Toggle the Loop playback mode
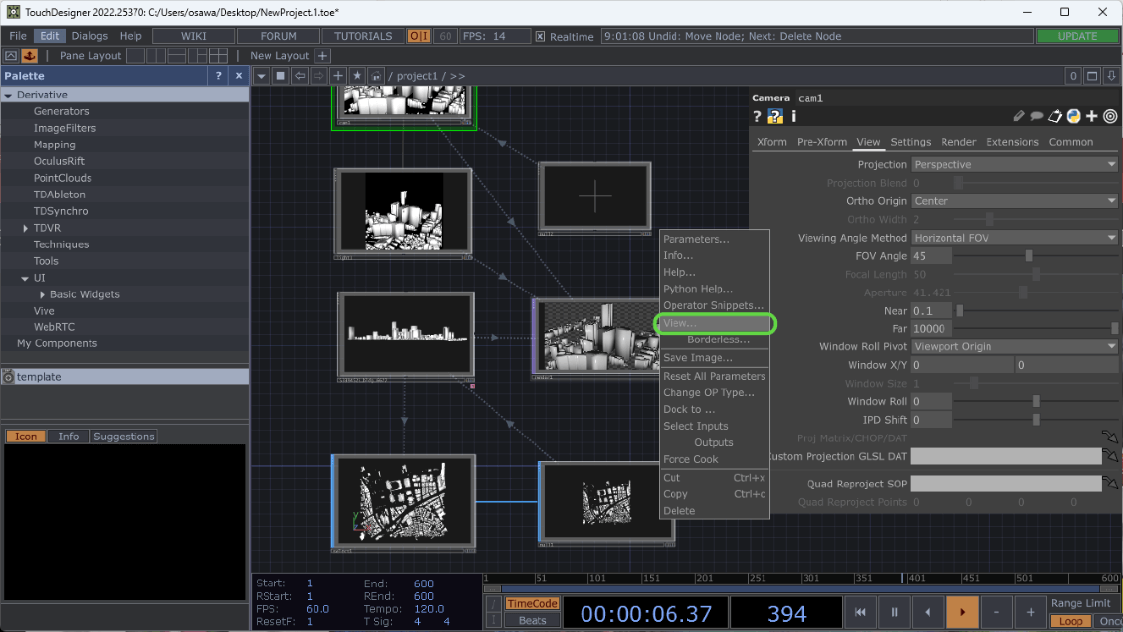Screen dimensions: 1123x632 (1071, 621)
